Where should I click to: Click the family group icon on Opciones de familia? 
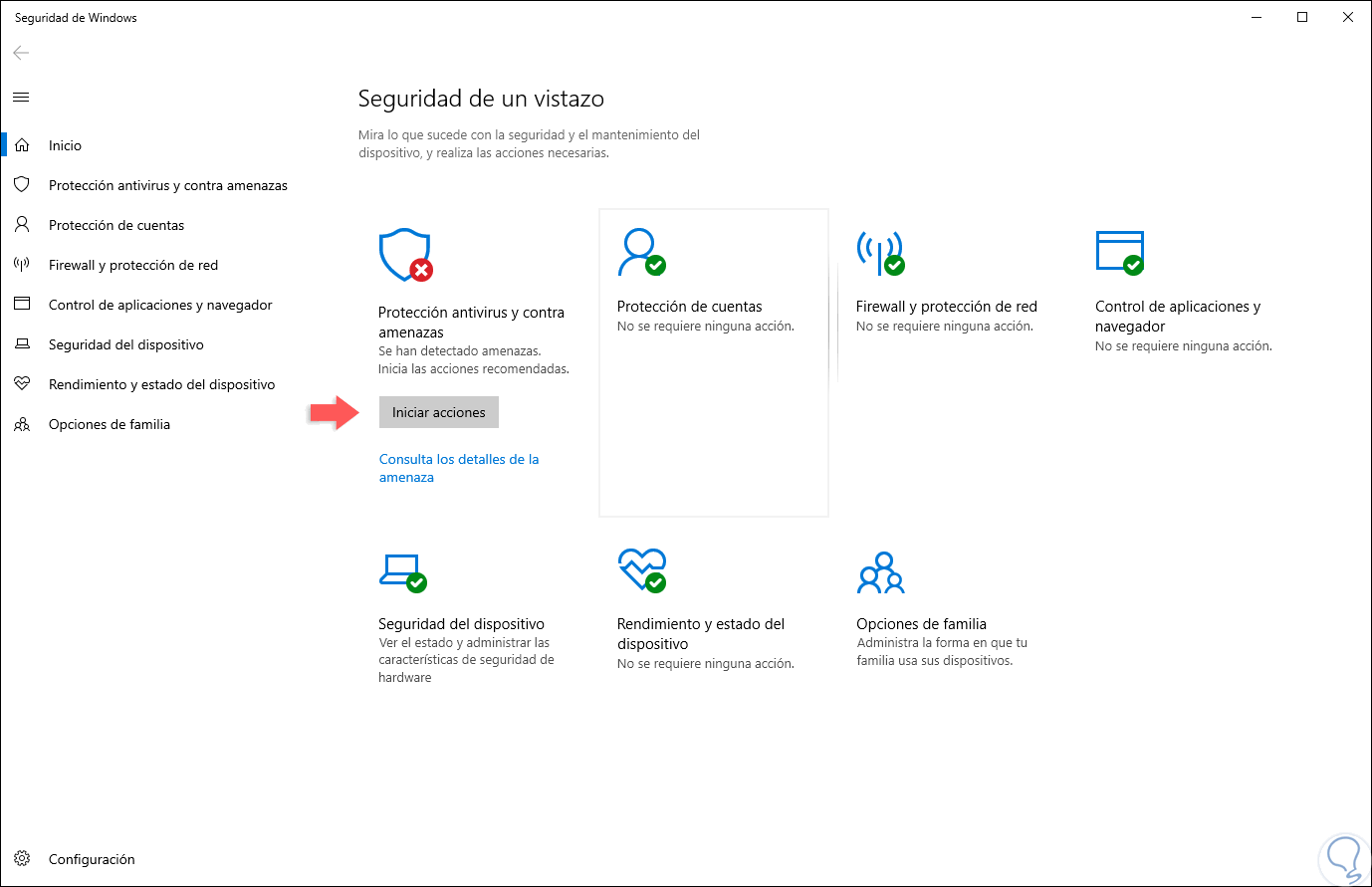tap(880, 572)
